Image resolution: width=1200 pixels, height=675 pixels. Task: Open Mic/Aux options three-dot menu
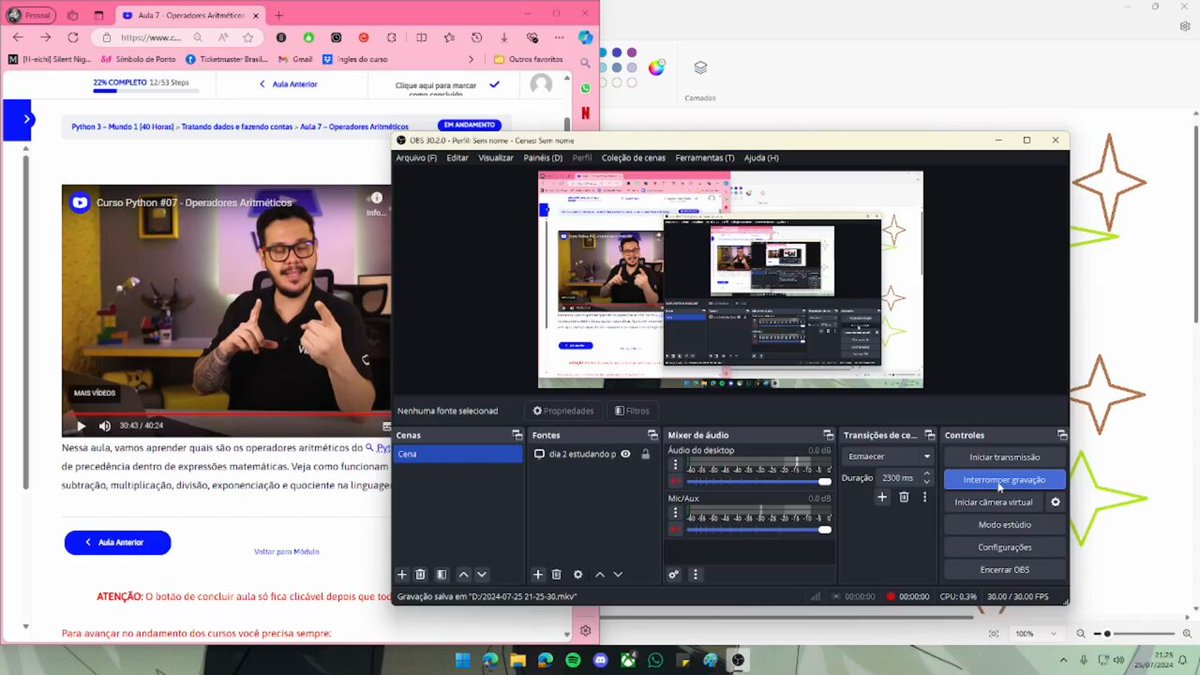pyautogui.click(x=675, y=513)
